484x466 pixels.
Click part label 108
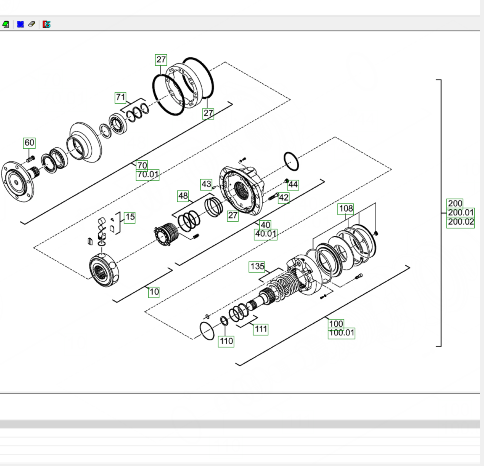pos(346,209)
